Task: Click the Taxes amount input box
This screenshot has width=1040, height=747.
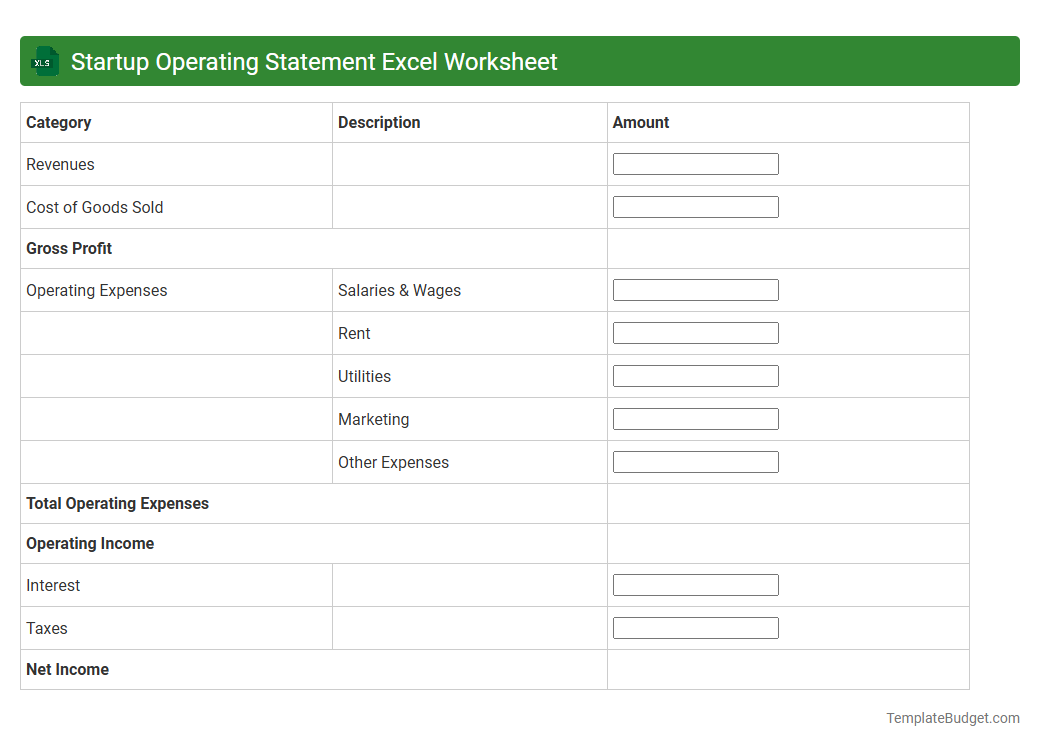Action: [x=695, y=627]
